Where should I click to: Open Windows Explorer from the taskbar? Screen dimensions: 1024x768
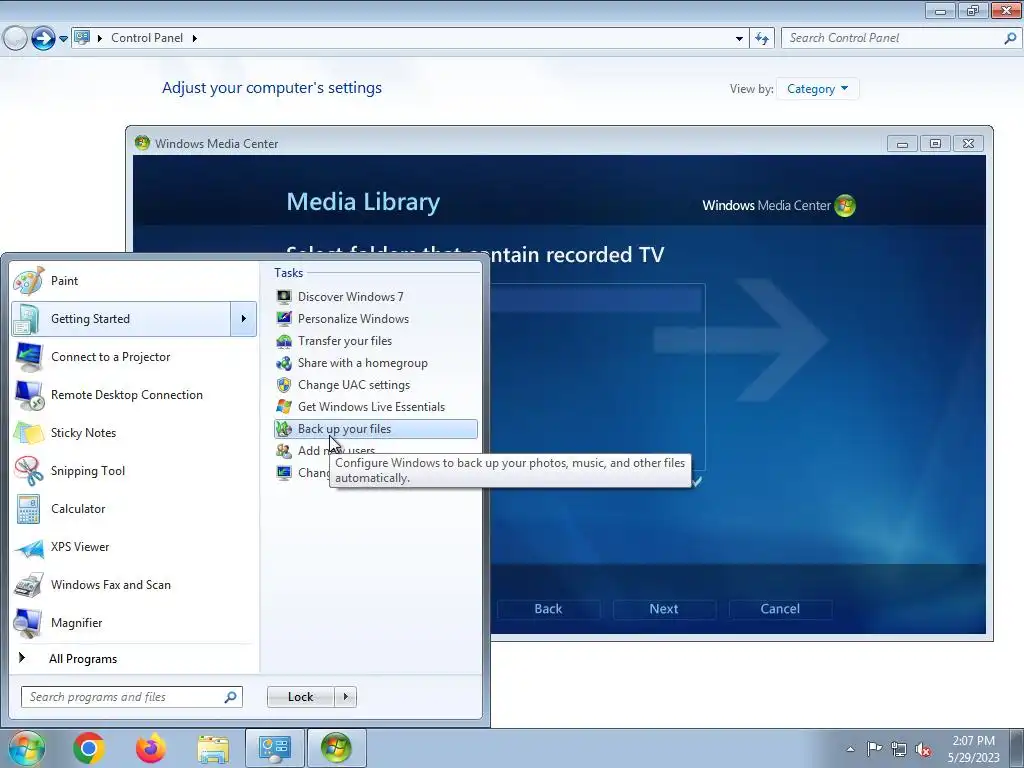[x=213, y=748]
